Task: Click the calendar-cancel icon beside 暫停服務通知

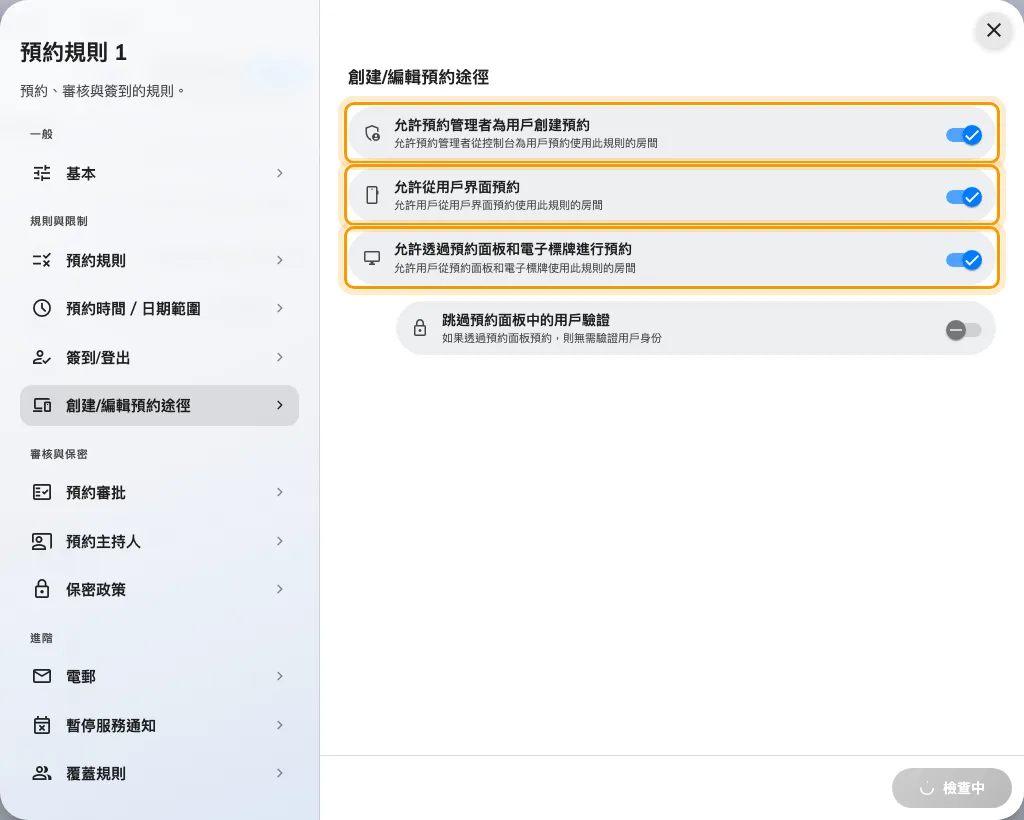Action: [x=42, y=725]
